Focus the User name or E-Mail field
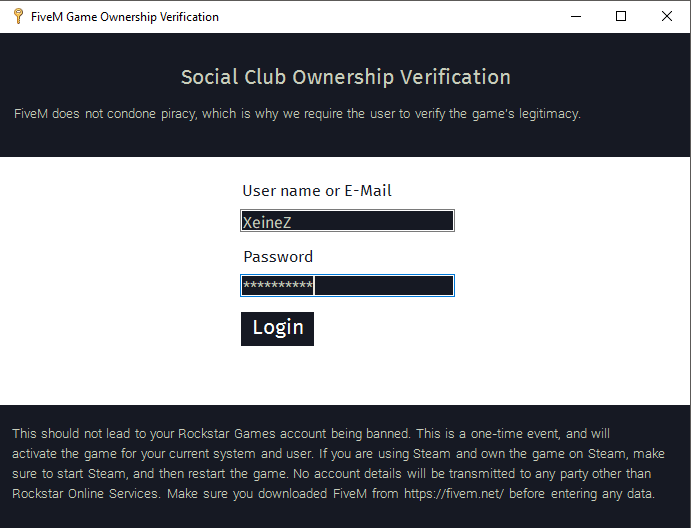 click(347, 221)
